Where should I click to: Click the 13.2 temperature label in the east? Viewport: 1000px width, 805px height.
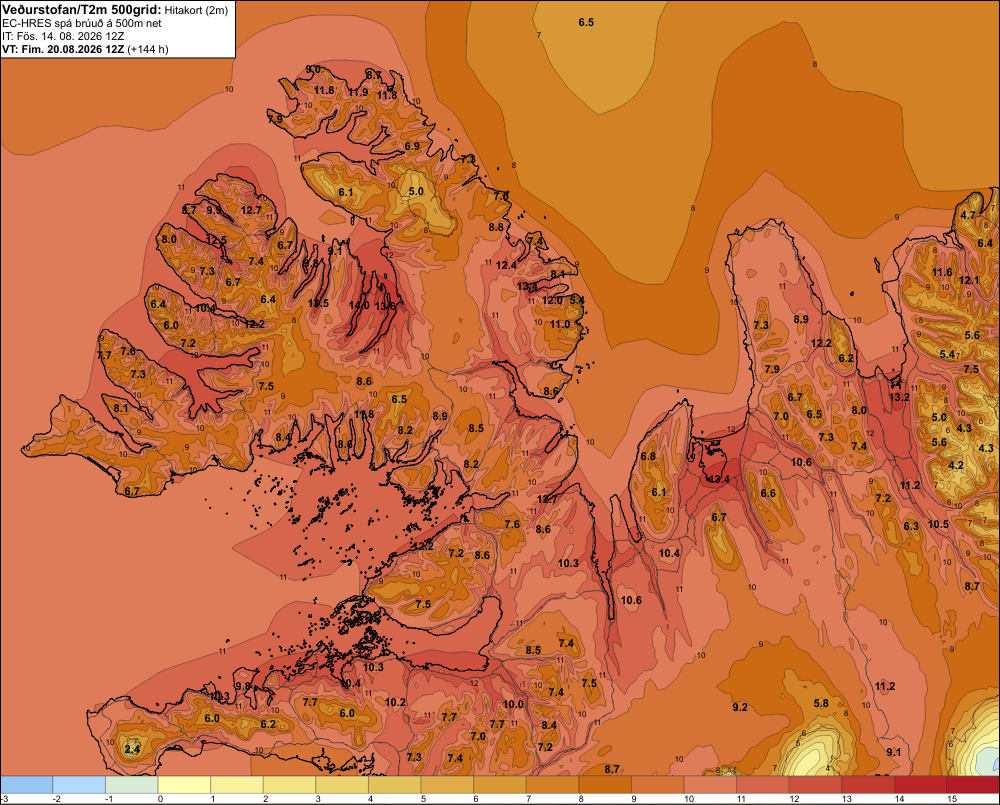(x=899, y=397)
